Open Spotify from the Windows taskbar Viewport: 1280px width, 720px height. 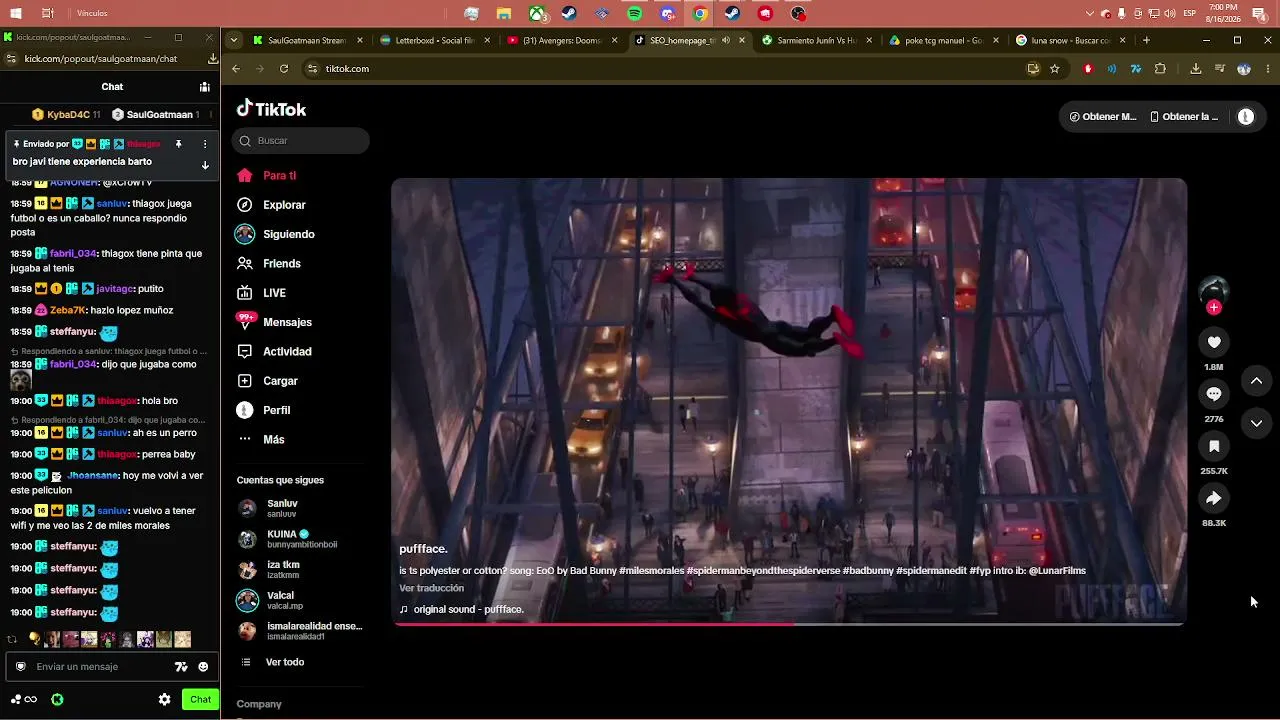coord(635,14)
